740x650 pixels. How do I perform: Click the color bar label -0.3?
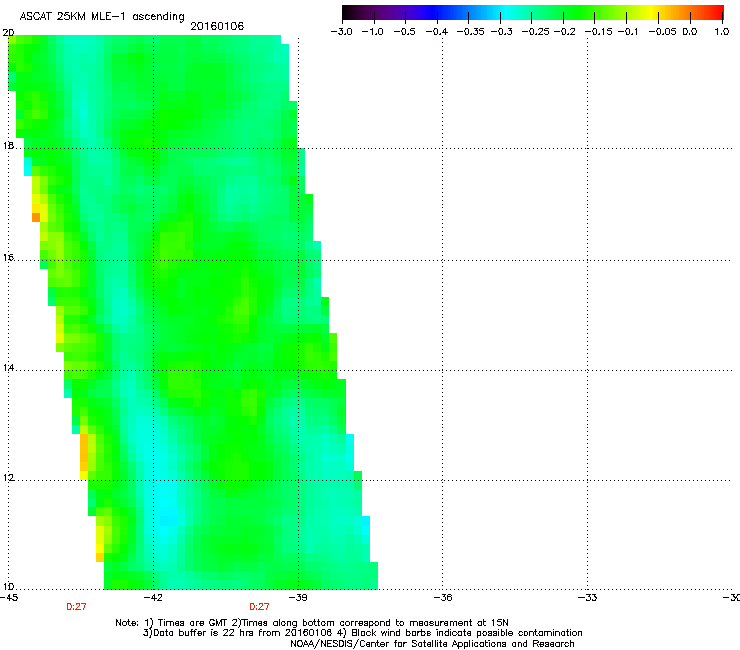[502, 32]
